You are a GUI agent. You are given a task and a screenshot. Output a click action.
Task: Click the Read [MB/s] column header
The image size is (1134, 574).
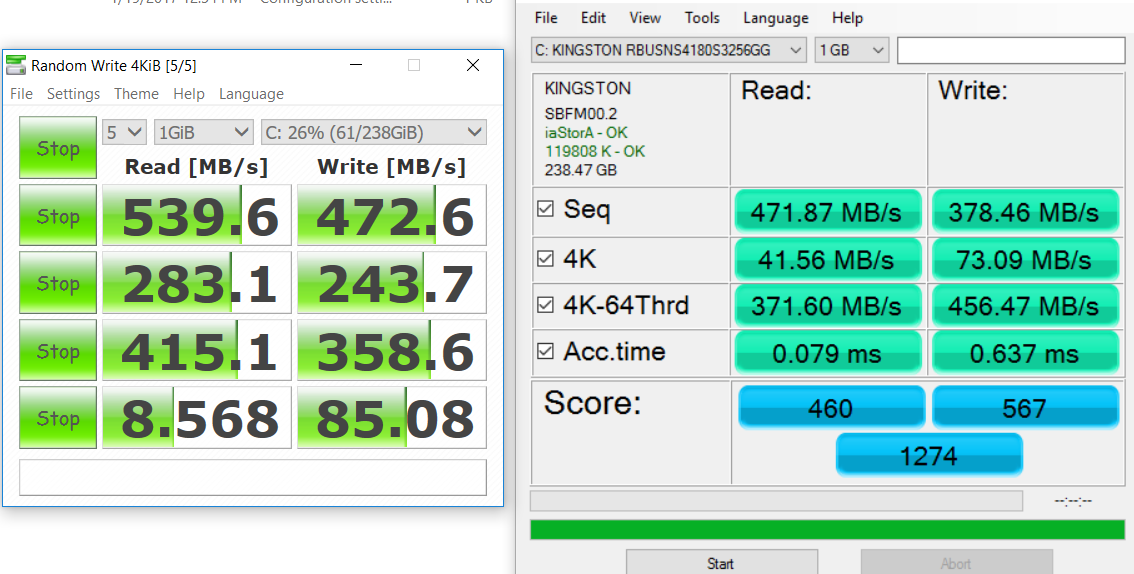(196, 167)
